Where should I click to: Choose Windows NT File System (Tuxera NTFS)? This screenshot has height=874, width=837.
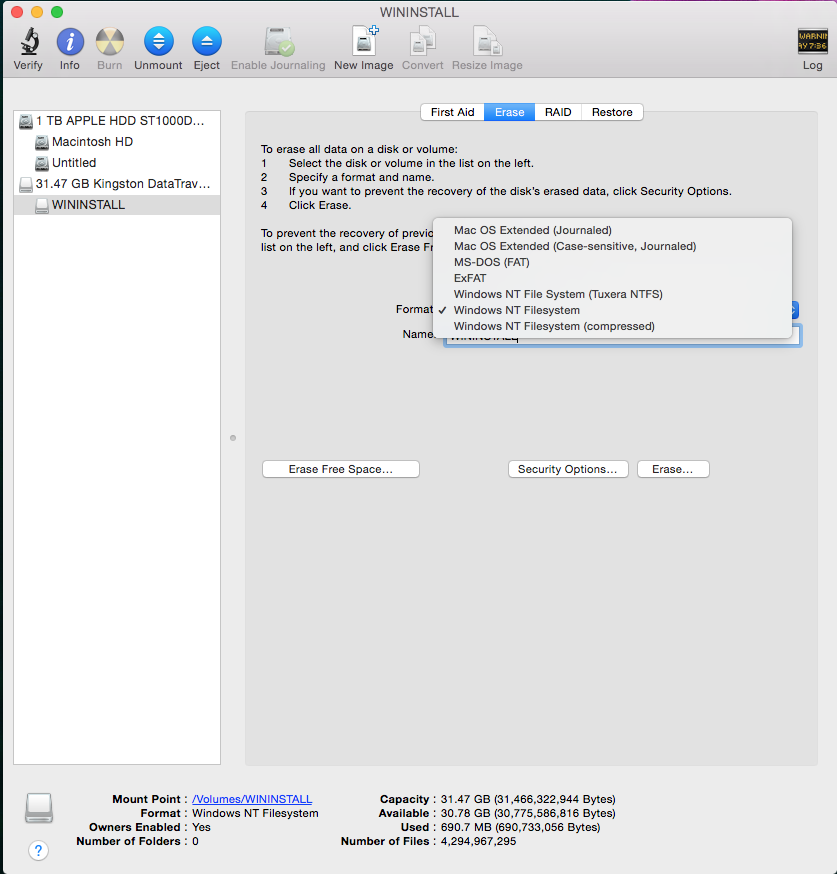click(612, 294)
